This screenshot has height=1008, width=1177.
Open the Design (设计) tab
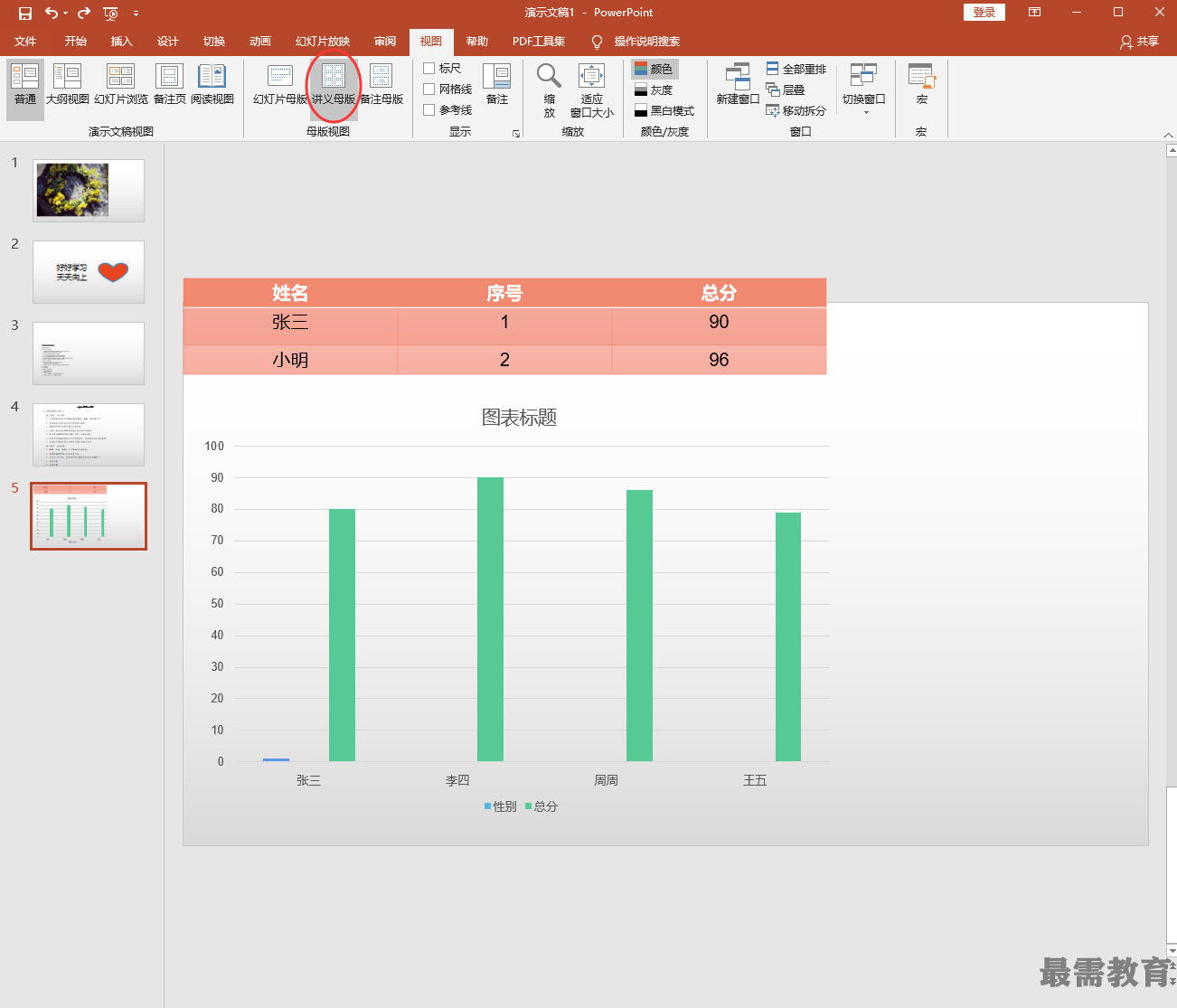pyautogui.click(x=168, y=42)
